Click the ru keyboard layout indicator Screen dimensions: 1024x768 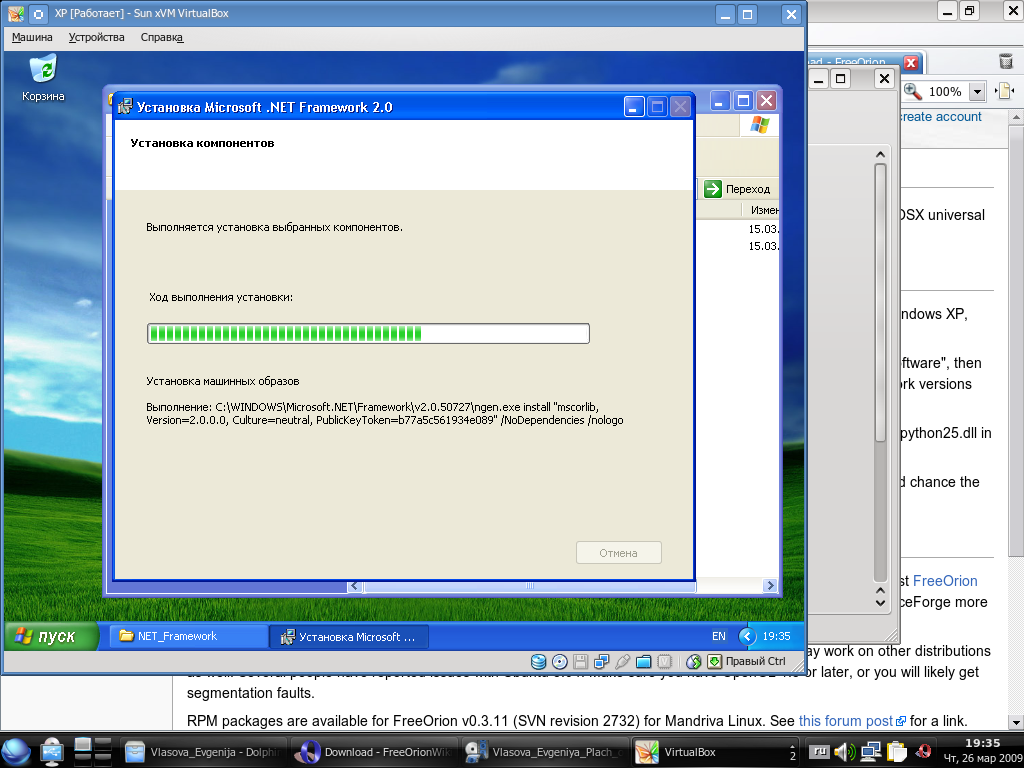click(819, 752)
